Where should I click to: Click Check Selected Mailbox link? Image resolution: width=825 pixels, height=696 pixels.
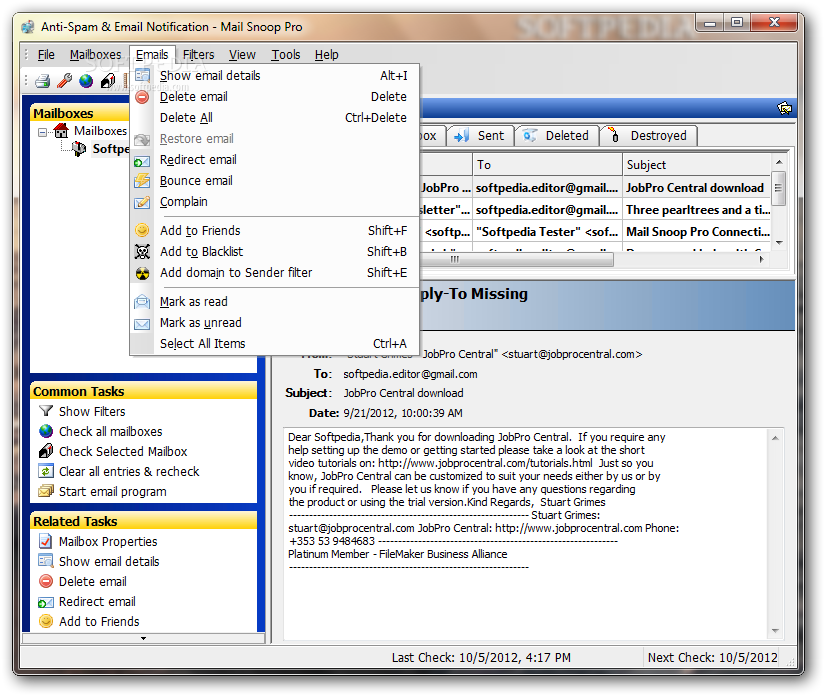123,451
